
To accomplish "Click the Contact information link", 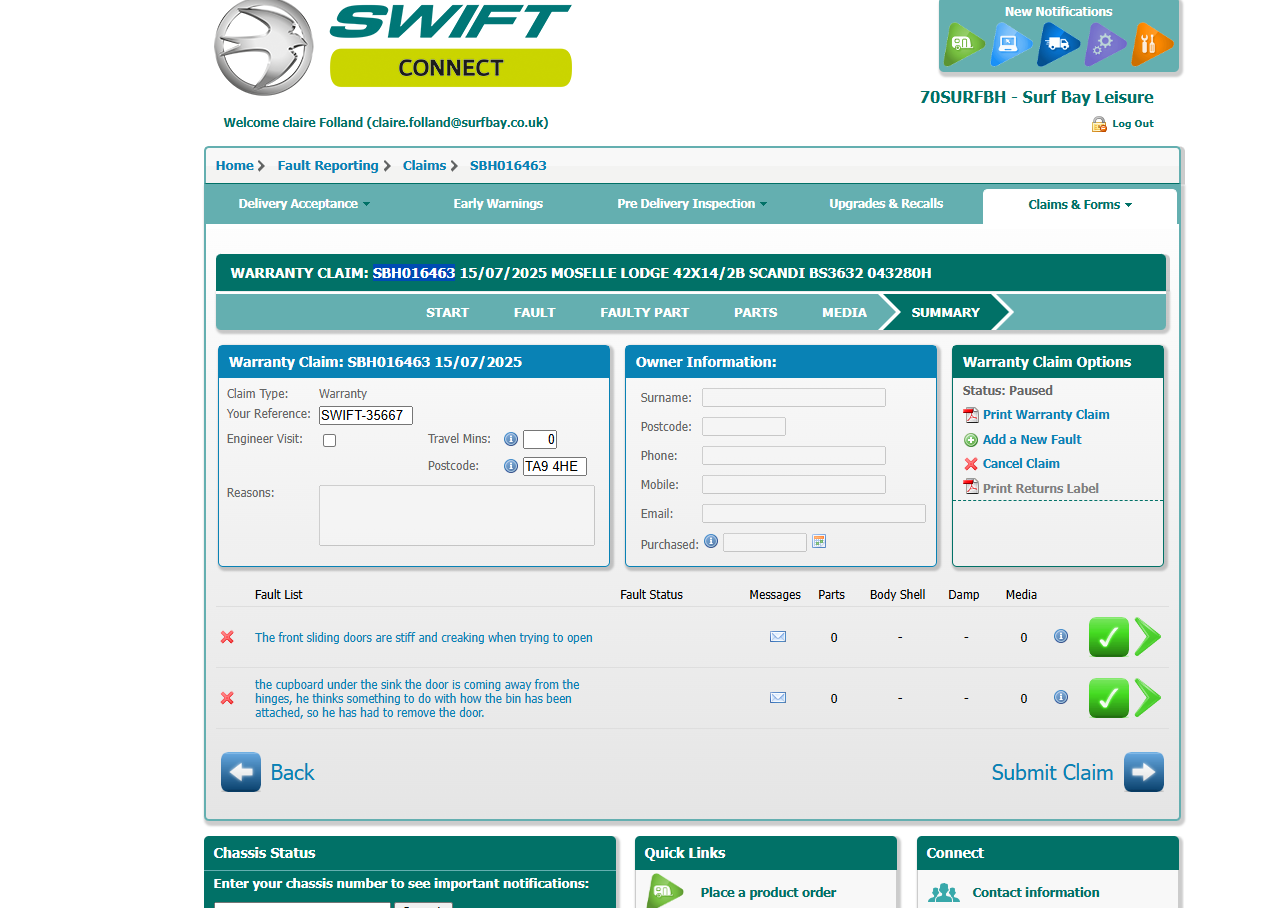I will (1036, 893).
